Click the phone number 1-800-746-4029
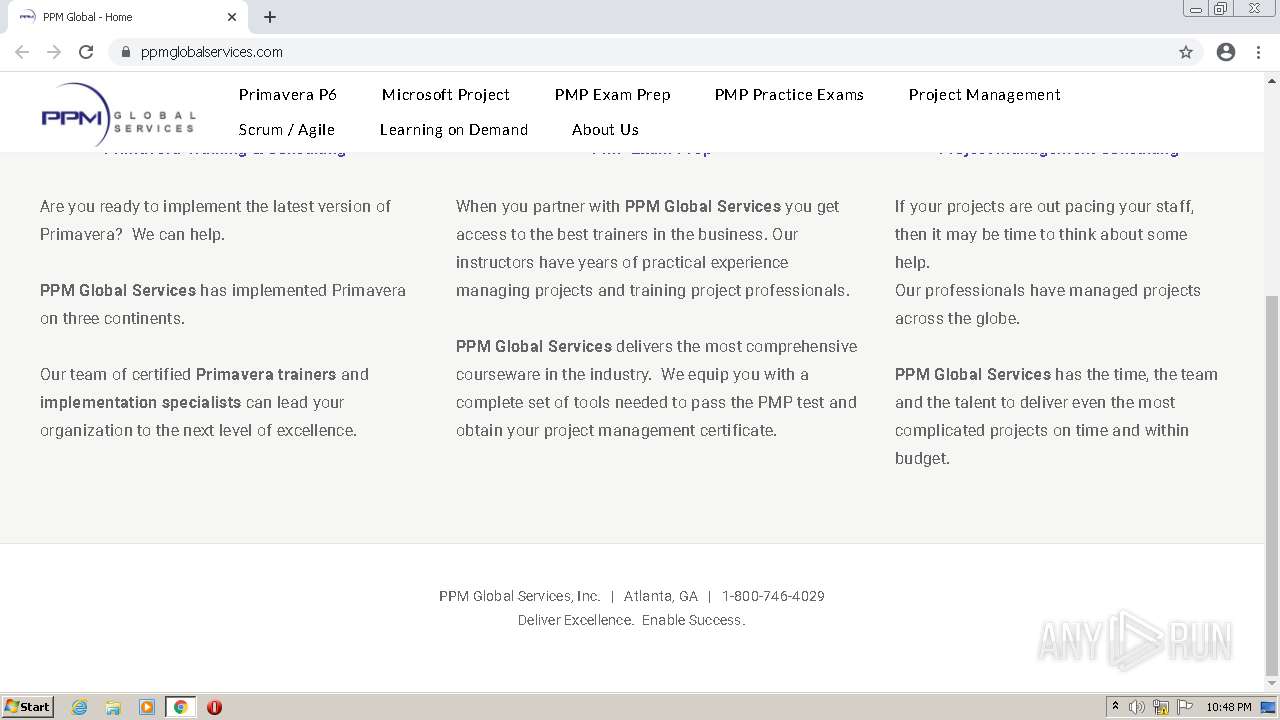 [773, 596]
